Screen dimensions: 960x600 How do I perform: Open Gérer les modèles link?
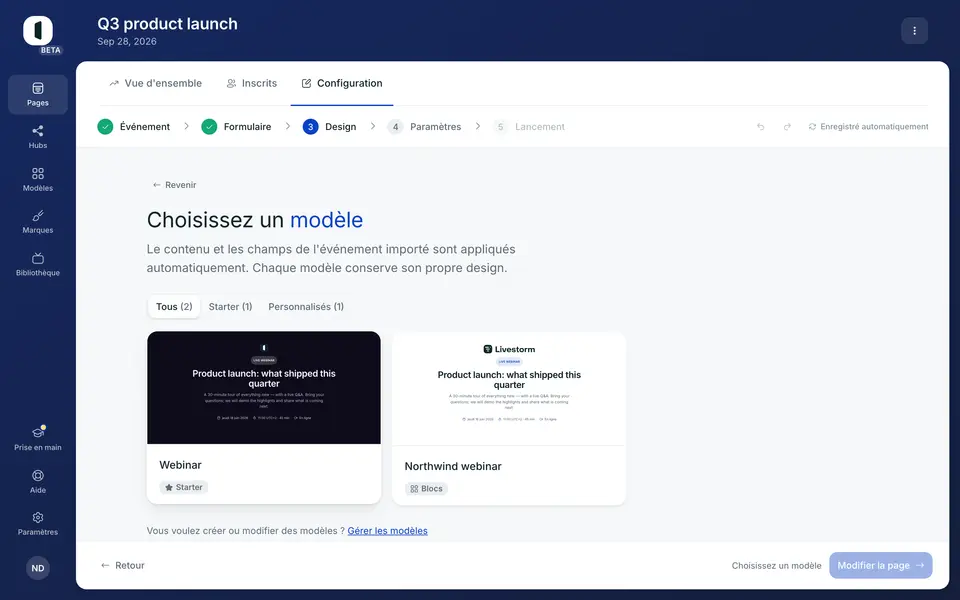388,531
